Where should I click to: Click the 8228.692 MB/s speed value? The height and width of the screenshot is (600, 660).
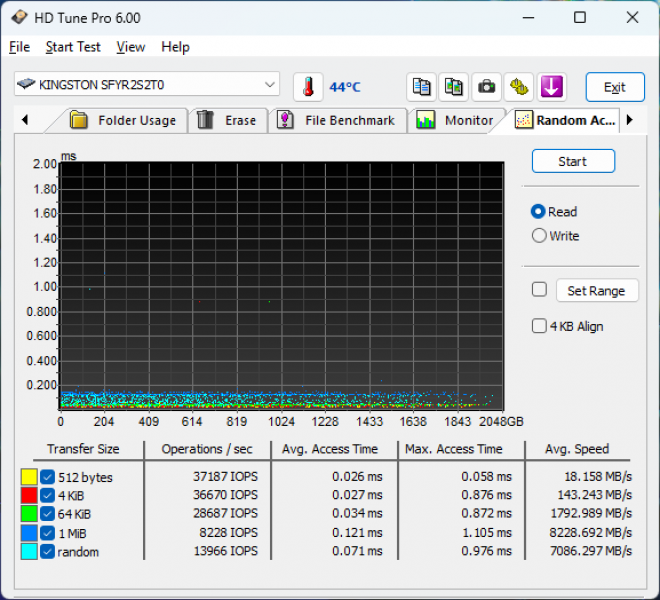click(591, 533)
